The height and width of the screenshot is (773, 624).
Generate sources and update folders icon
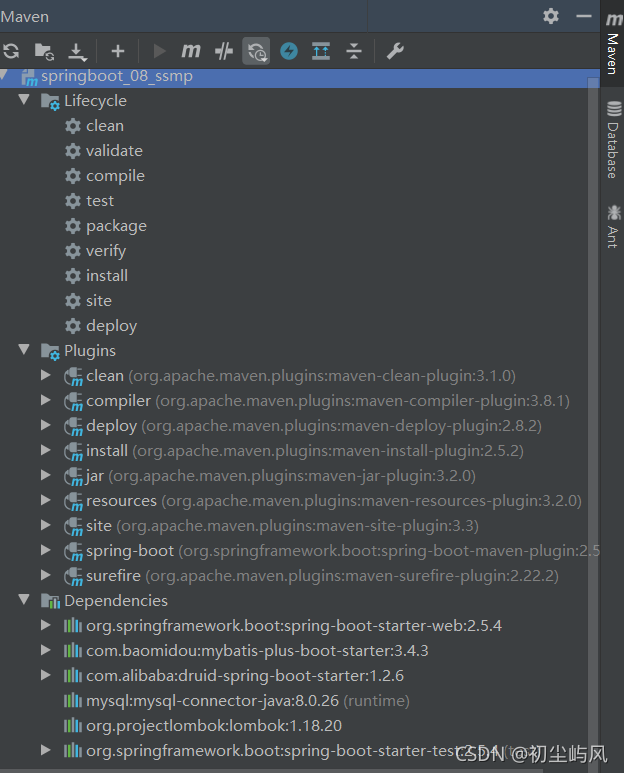pyautogui.click(x=44, y=51)
